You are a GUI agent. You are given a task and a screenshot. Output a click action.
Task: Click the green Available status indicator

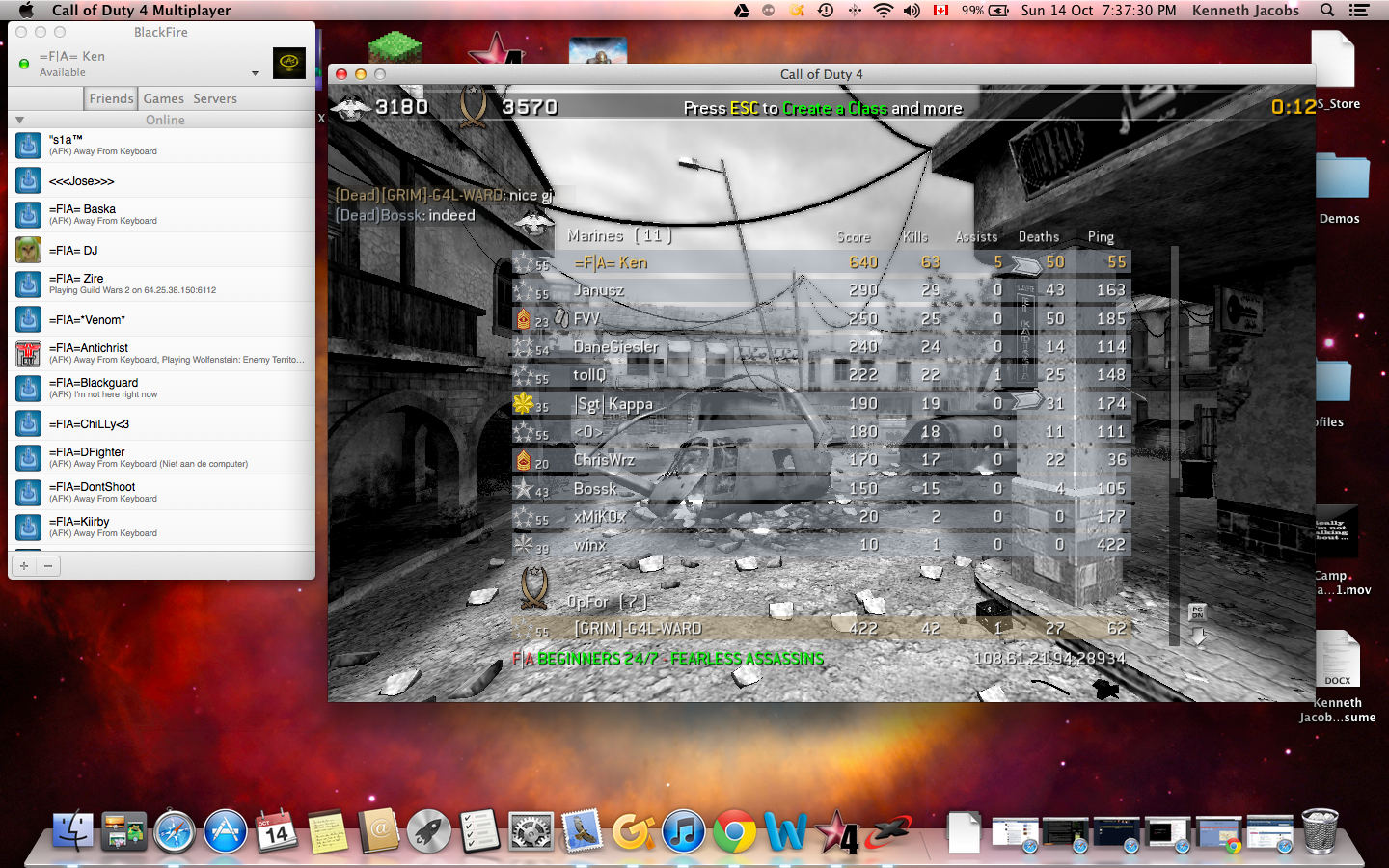tap(24, 64)
